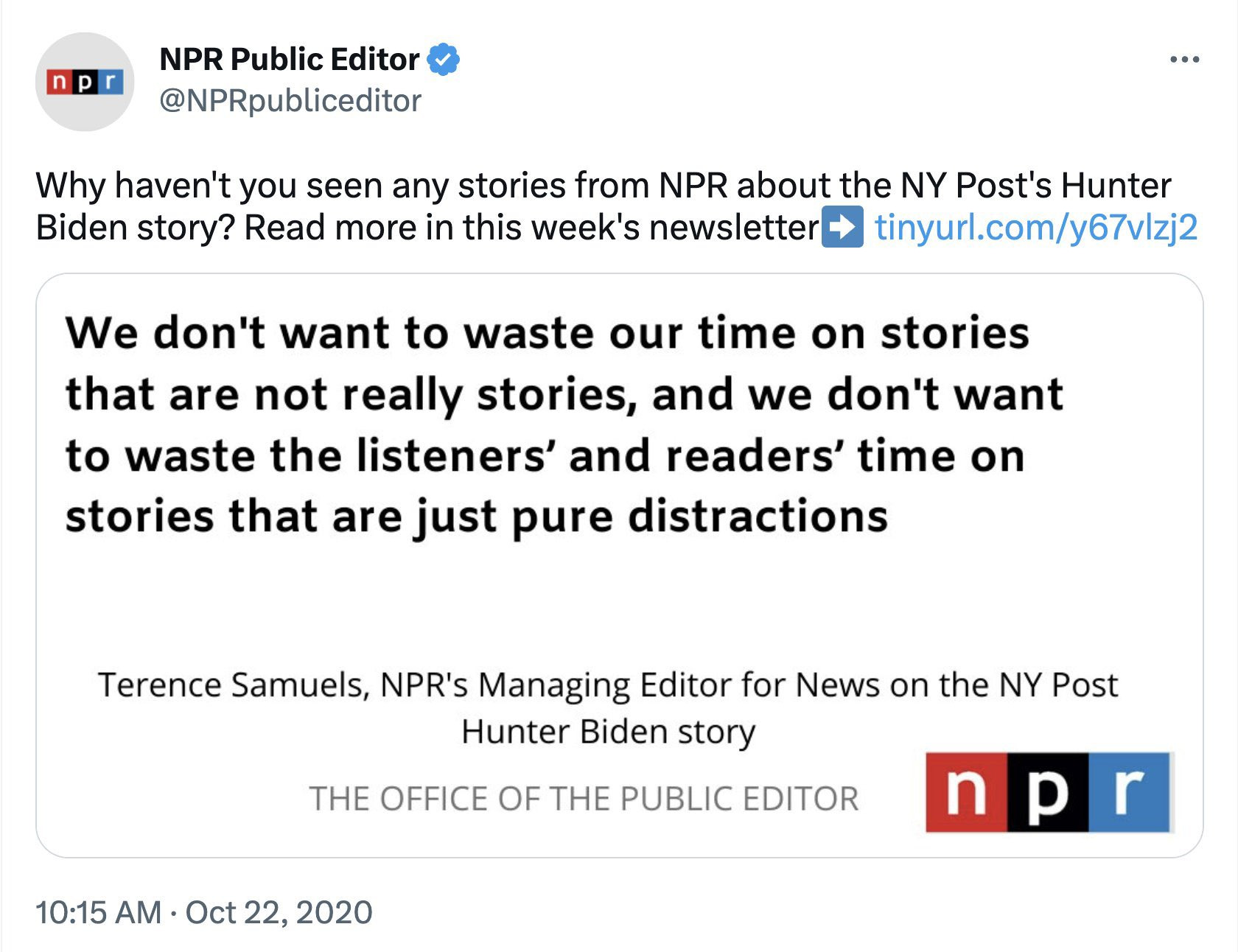Click "Hunter Biden story" under the attribution

coord(608,732)
